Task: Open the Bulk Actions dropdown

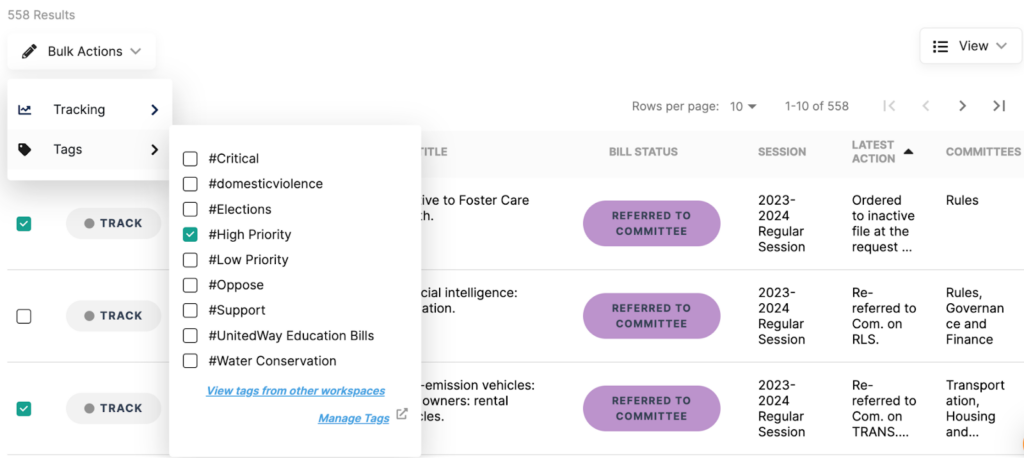Action: point(82,51)
